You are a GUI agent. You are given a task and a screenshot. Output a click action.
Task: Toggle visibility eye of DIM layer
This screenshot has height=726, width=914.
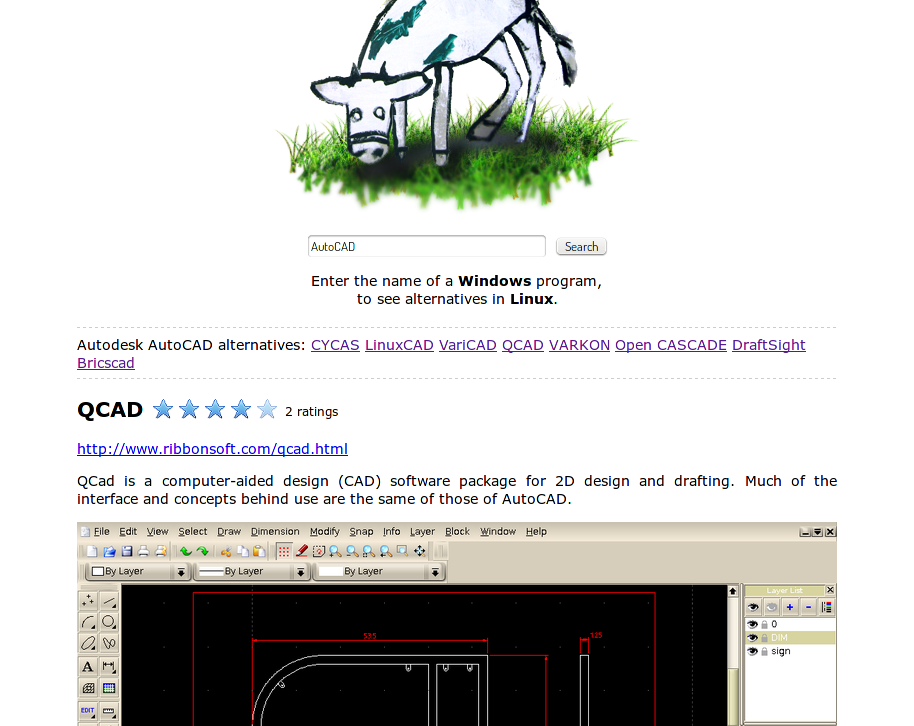pos(753,637)
